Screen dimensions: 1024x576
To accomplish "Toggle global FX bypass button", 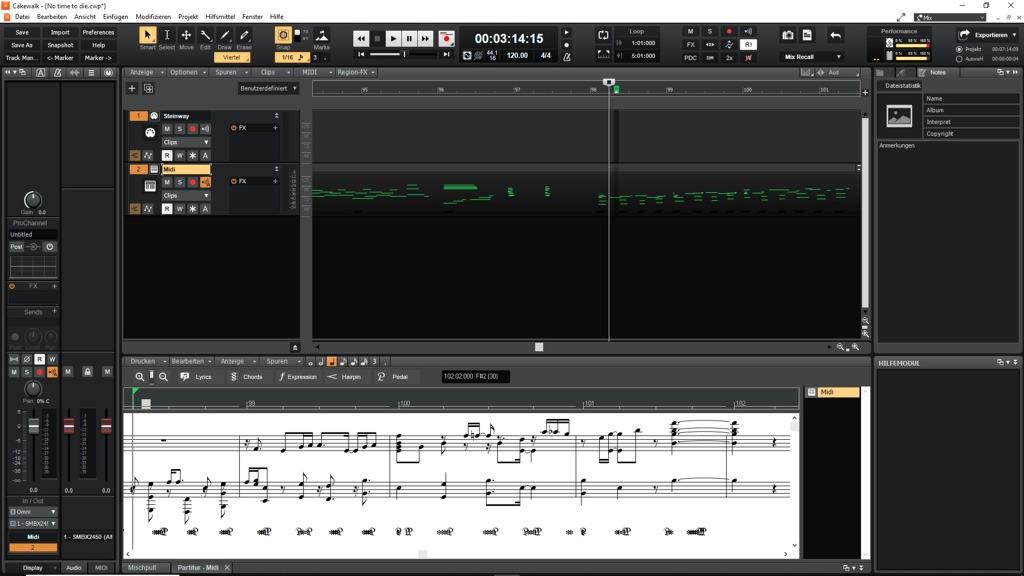I will click(690, 44).
